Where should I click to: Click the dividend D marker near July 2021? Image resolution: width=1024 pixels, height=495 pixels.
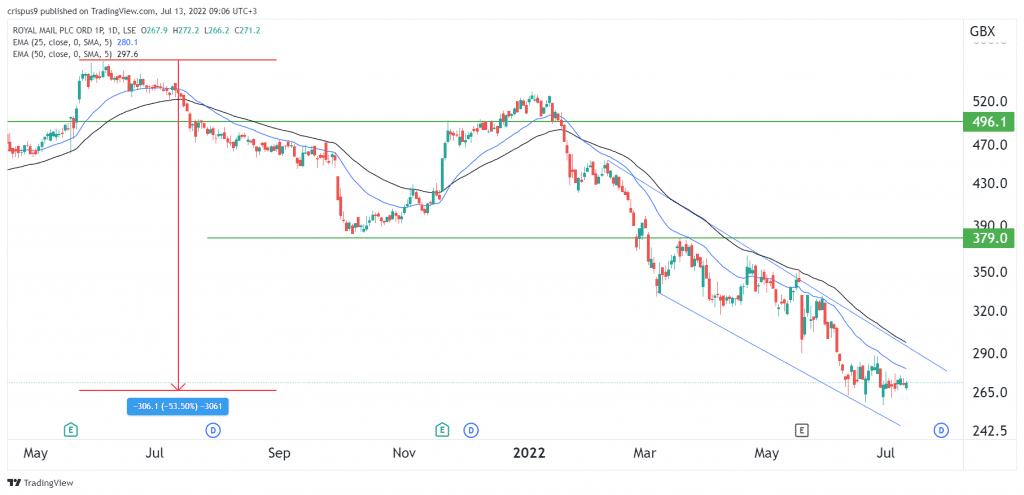coord(212,429)
